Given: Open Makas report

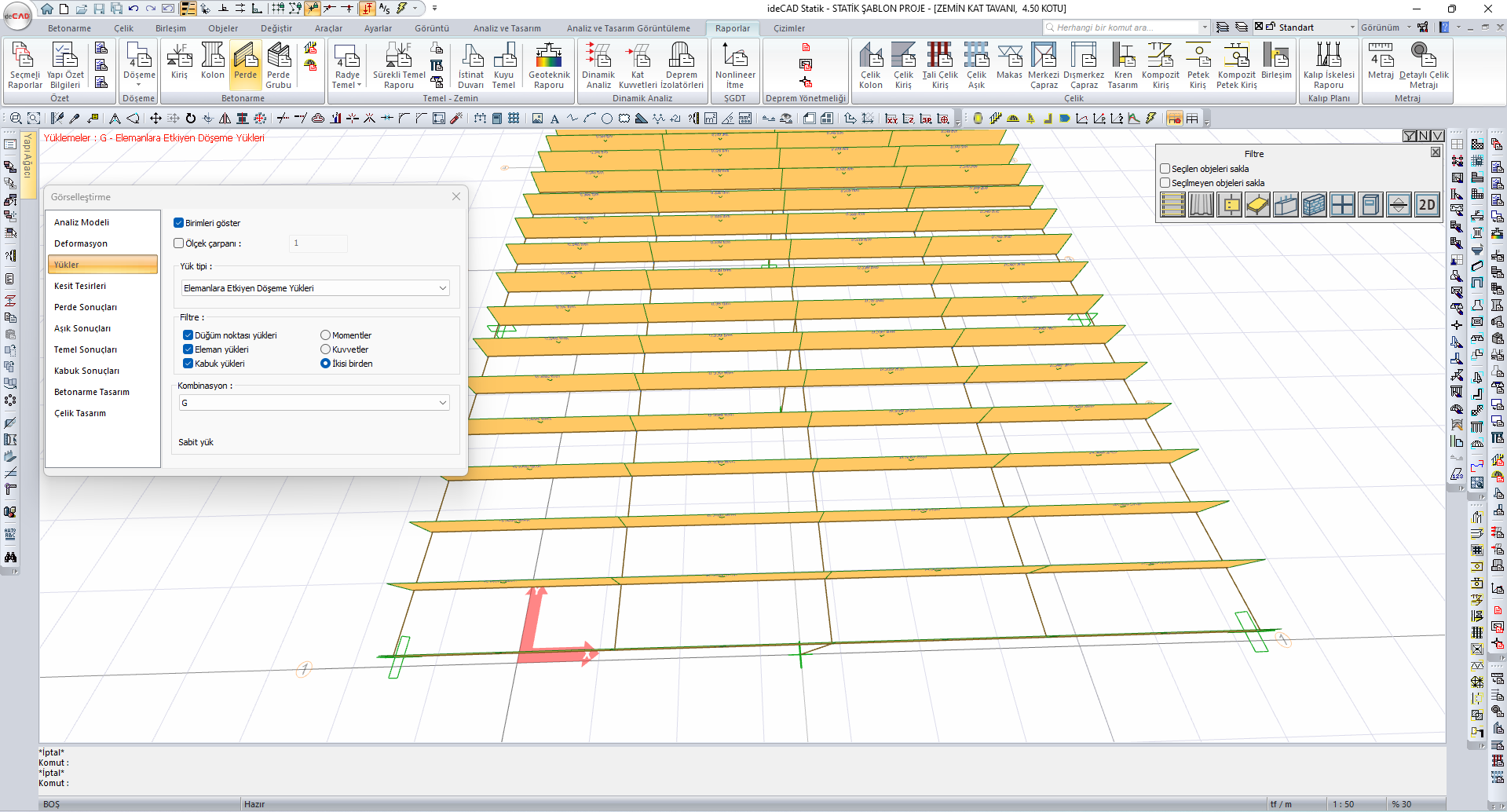Looking at the screenshot, I should 1009,61.
